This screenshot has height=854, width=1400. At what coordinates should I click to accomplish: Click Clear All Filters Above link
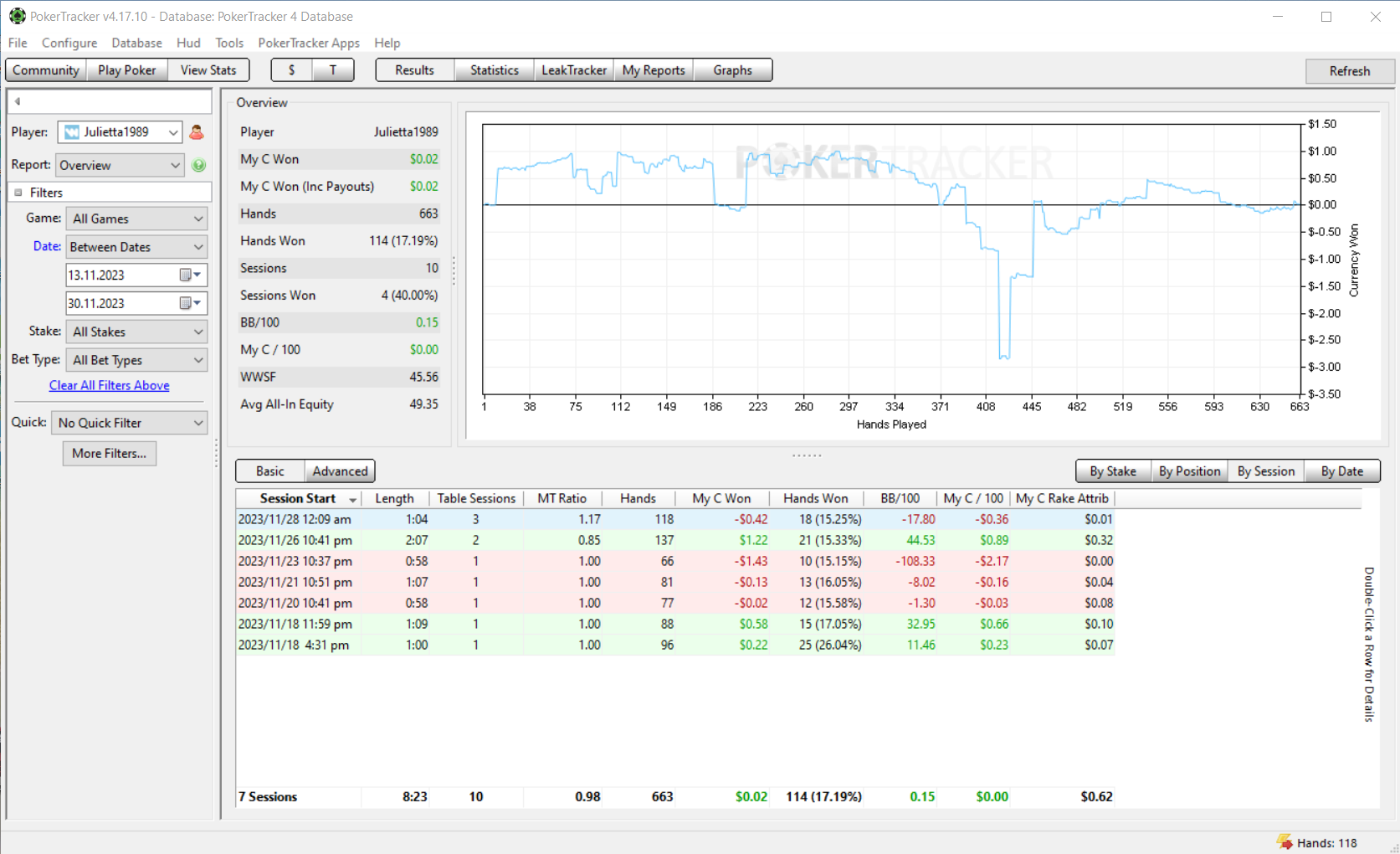click(110, 385)
